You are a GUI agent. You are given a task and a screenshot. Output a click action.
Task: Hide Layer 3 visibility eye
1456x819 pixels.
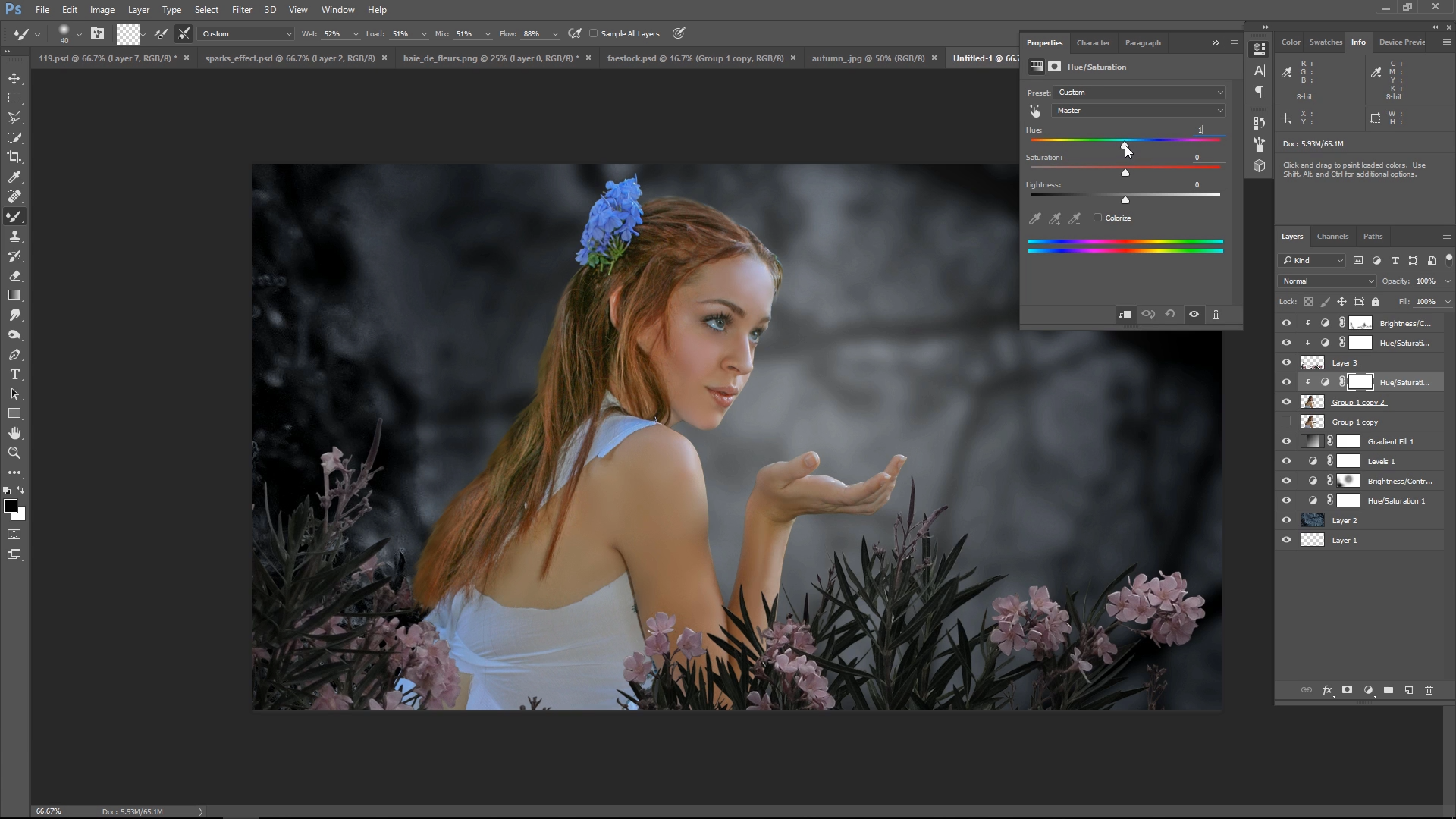tap(1286, 362)
